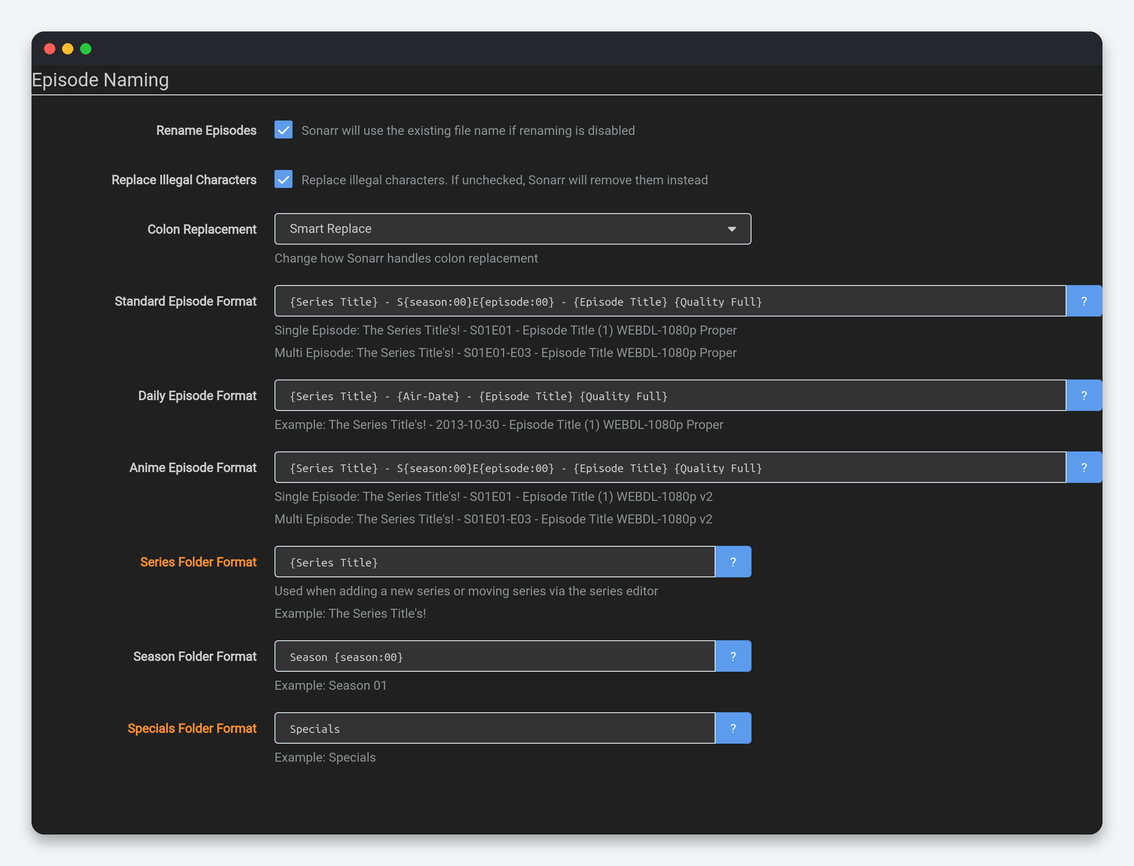Click the Standard format Single Episode example
This screenshot has width=1134, height=866.
[x=506, y=330]
